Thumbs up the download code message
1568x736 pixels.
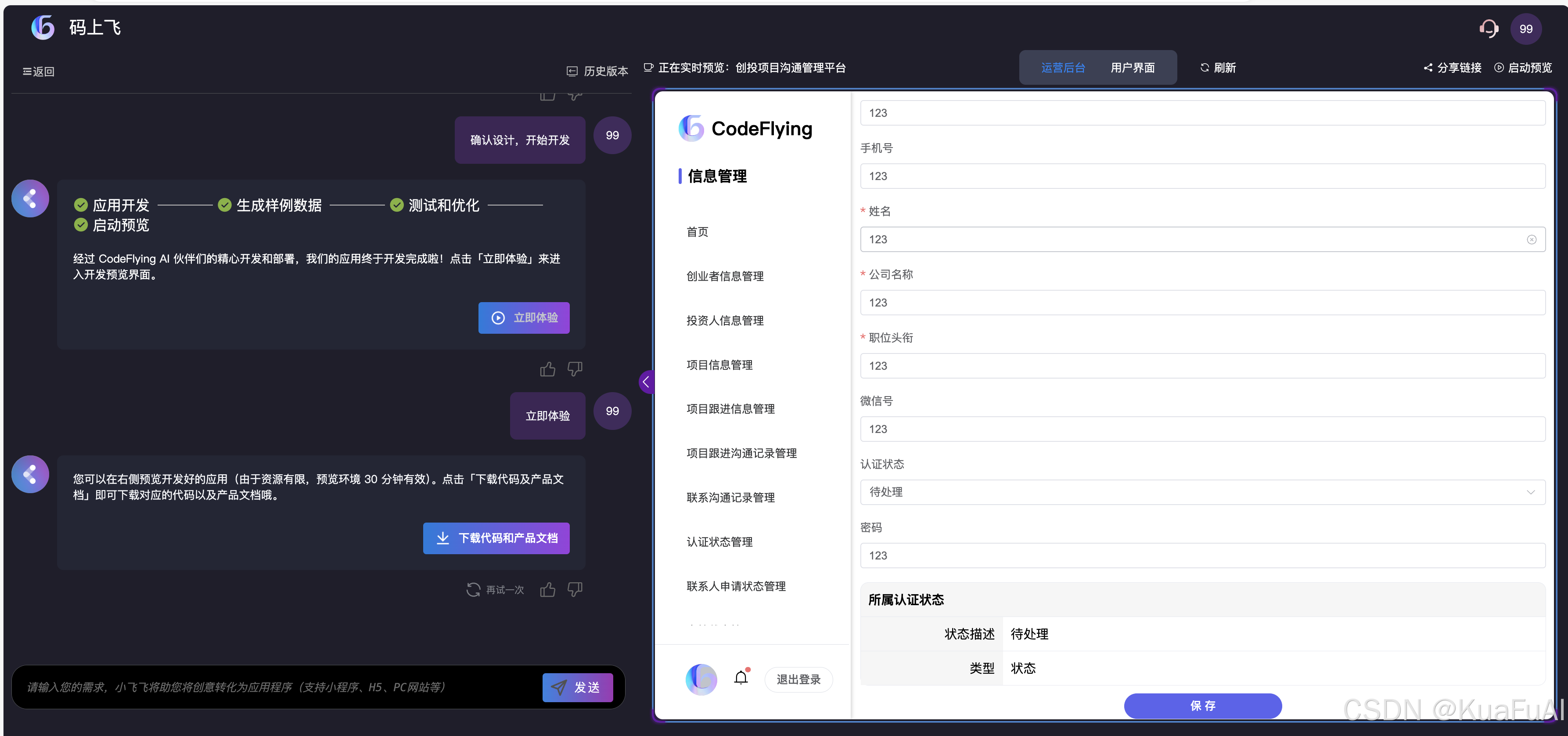pos(547,589)
